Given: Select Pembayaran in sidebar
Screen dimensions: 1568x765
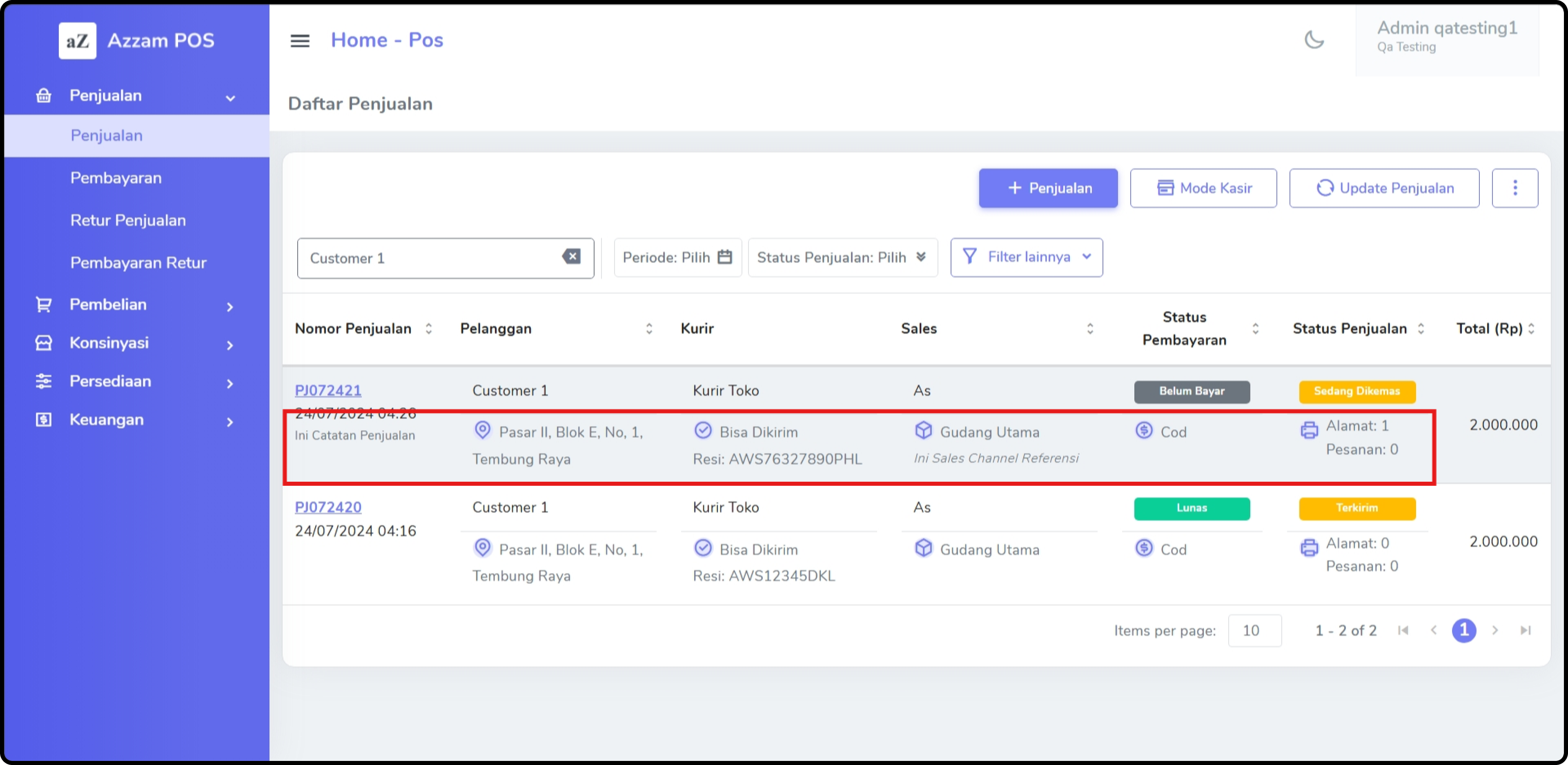Looking at the screenshot, I should coord(116,178).
